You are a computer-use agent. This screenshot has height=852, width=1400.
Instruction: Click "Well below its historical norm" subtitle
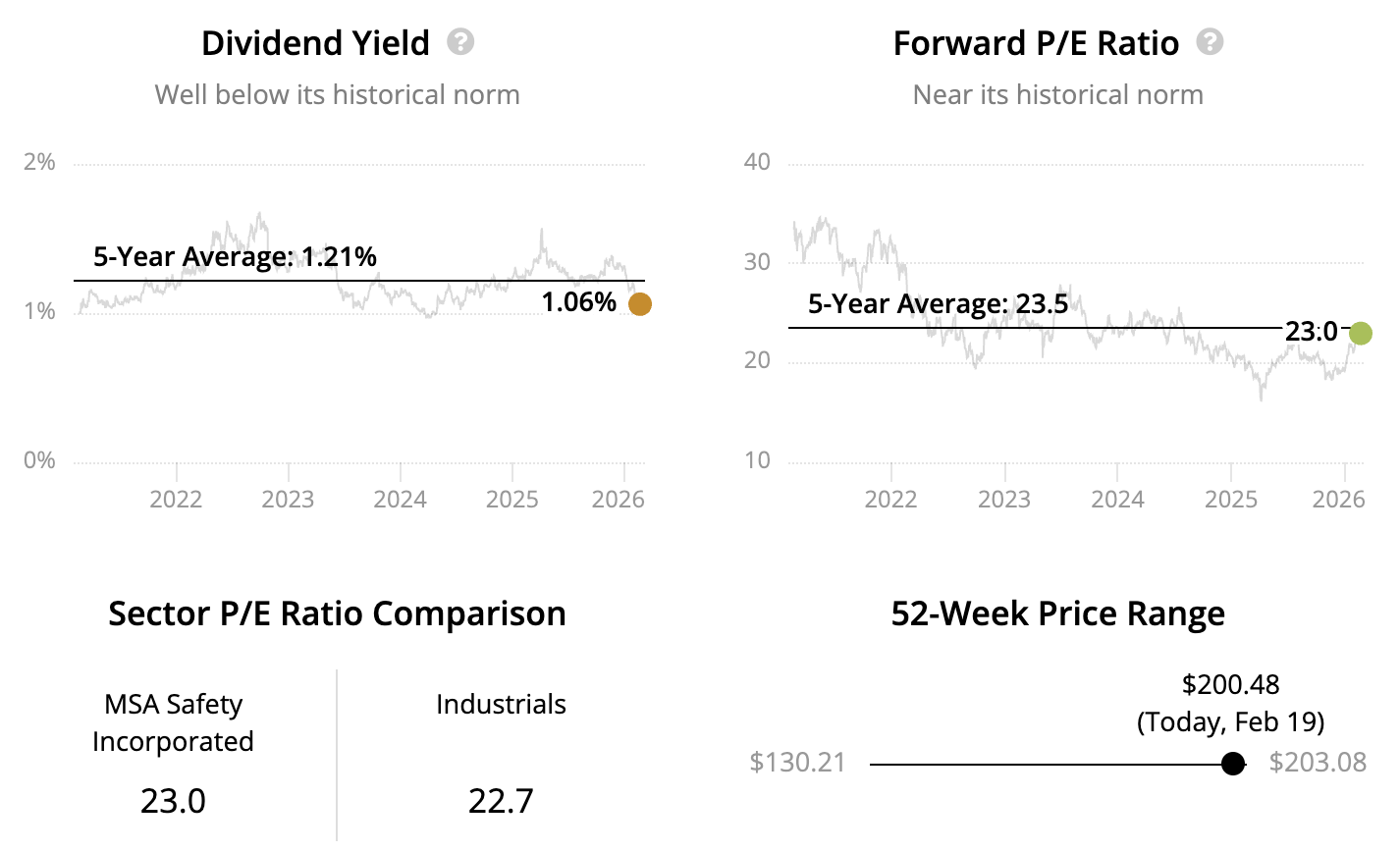pyautogui.click(x=337, y=95)
